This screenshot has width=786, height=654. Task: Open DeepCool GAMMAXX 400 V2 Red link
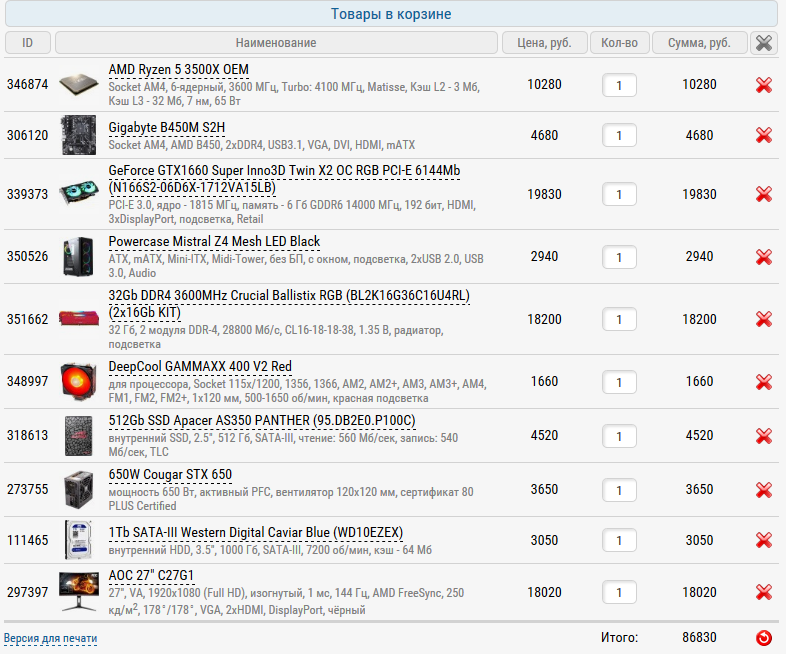pyautogui.click(x=200, y=367)
